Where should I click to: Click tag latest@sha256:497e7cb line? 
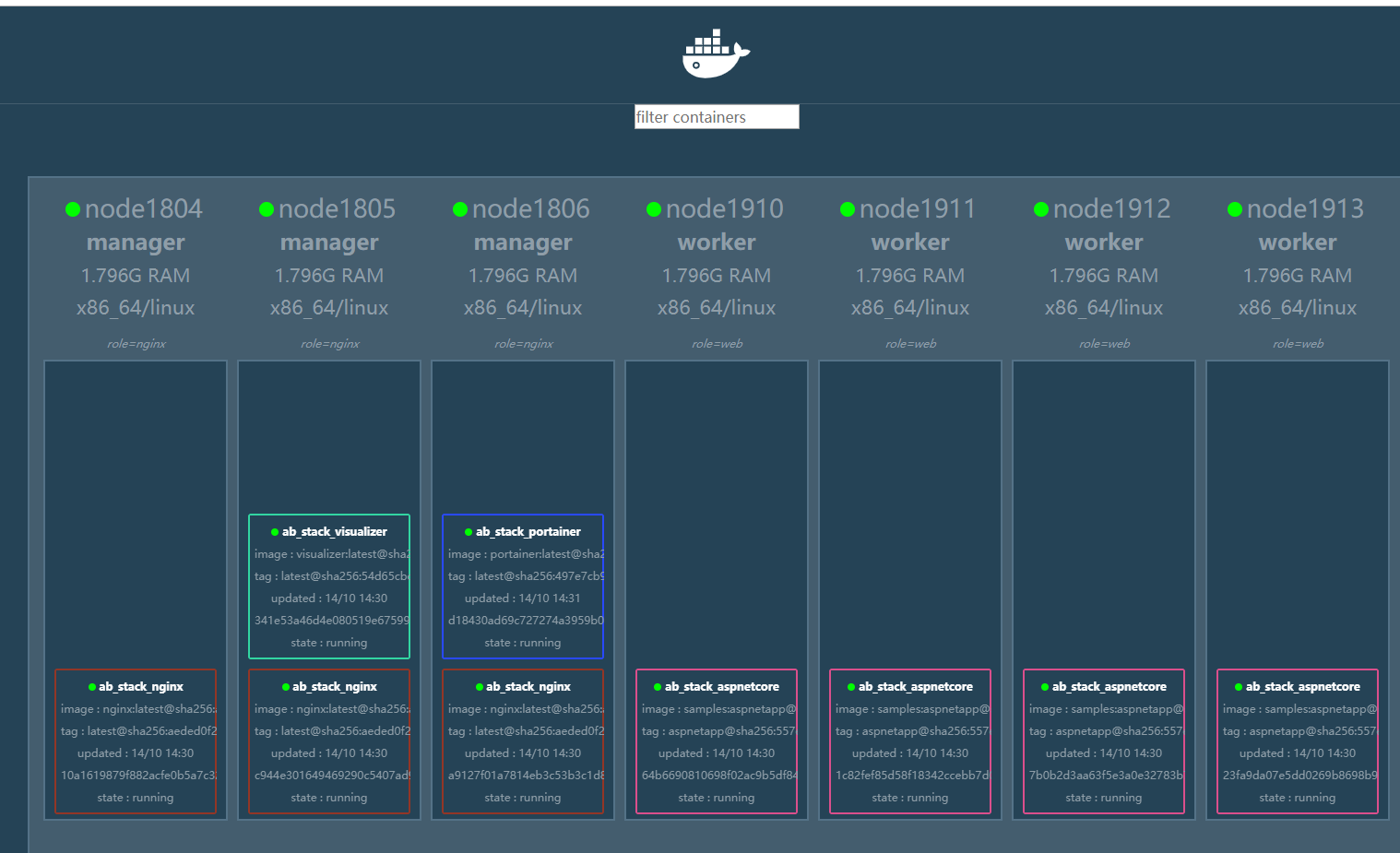(525, 576)
